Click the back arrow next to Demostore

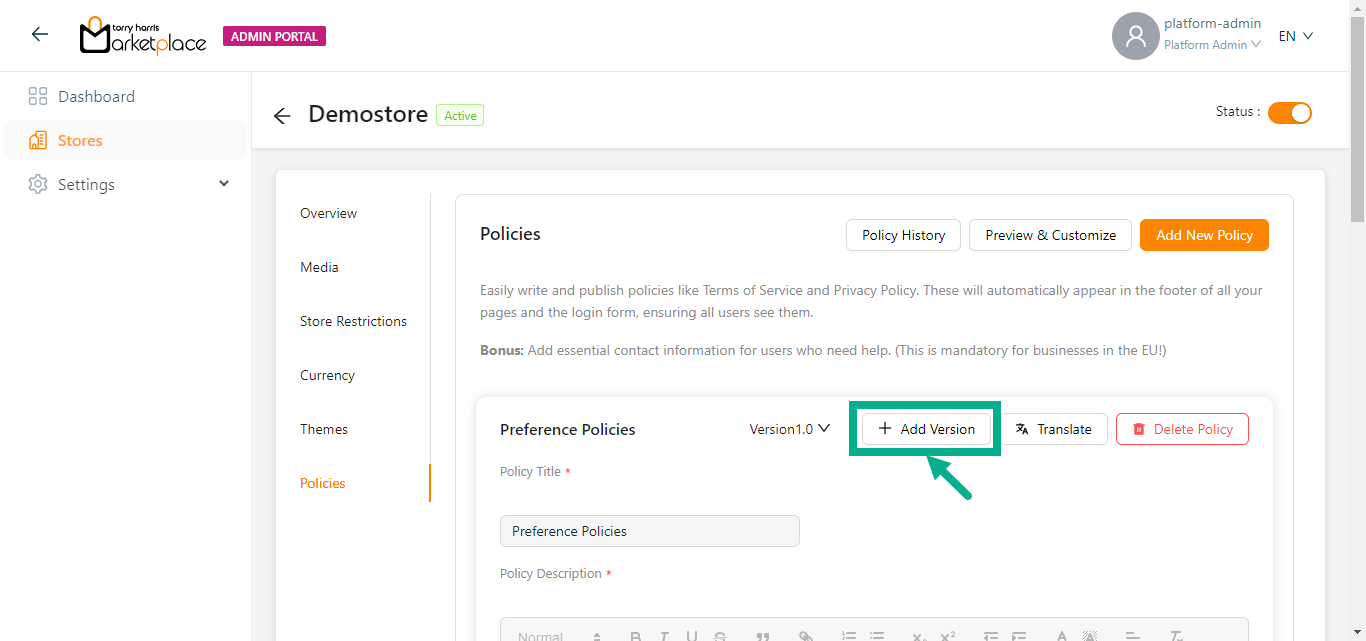click(282, 116)
